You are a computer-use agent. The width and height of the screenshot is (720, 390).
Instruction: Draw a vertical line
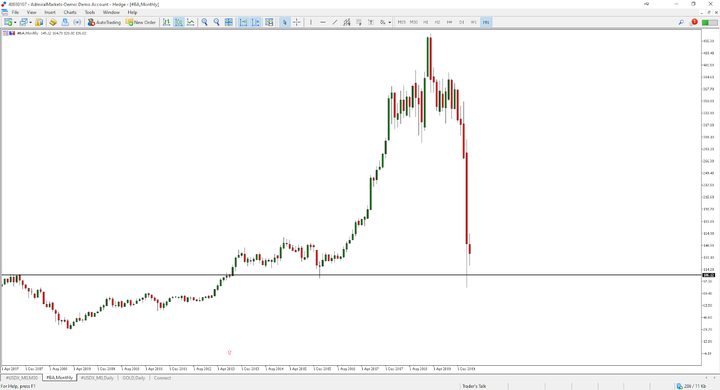coord(311,22)
